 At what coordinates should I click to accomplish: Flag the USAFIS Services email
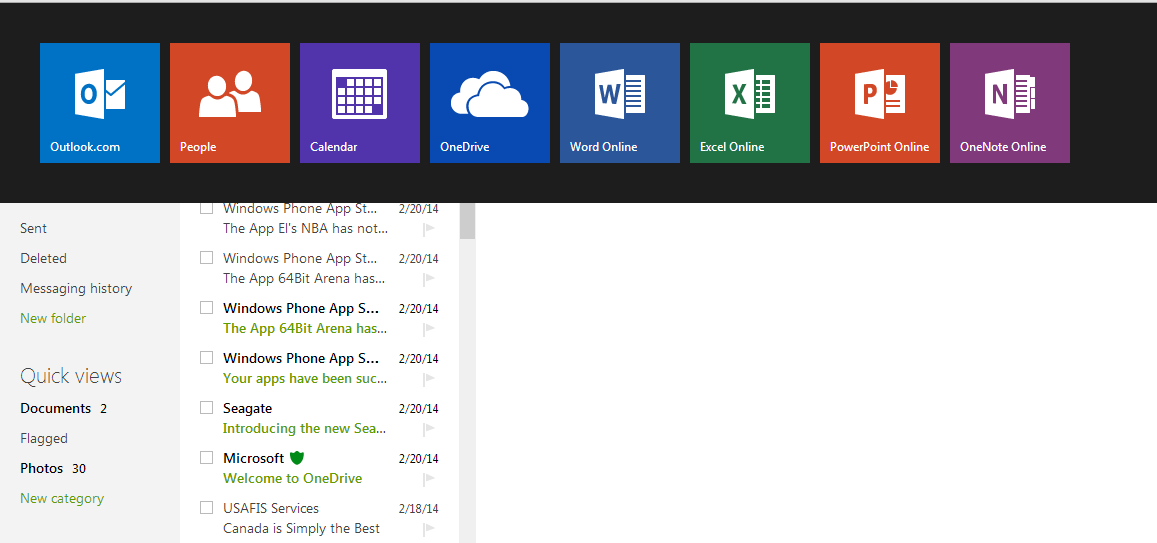pos(429,528)
